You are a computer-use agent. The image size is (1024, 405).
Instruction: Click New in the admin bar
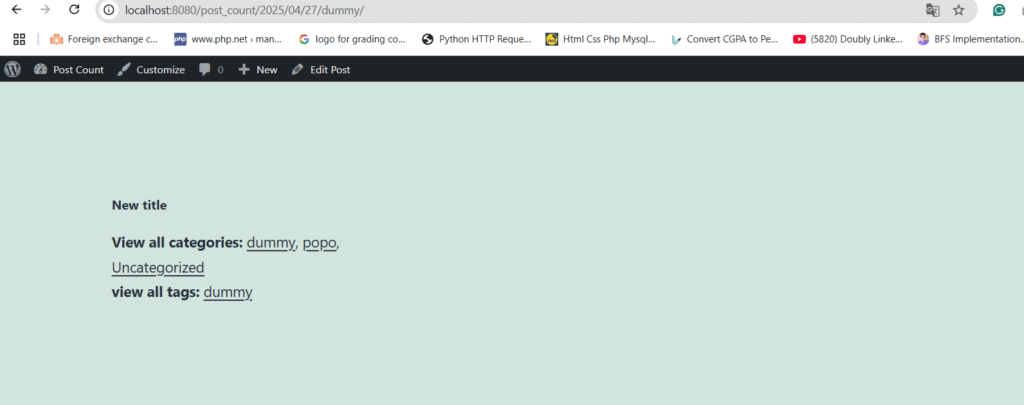258,69
